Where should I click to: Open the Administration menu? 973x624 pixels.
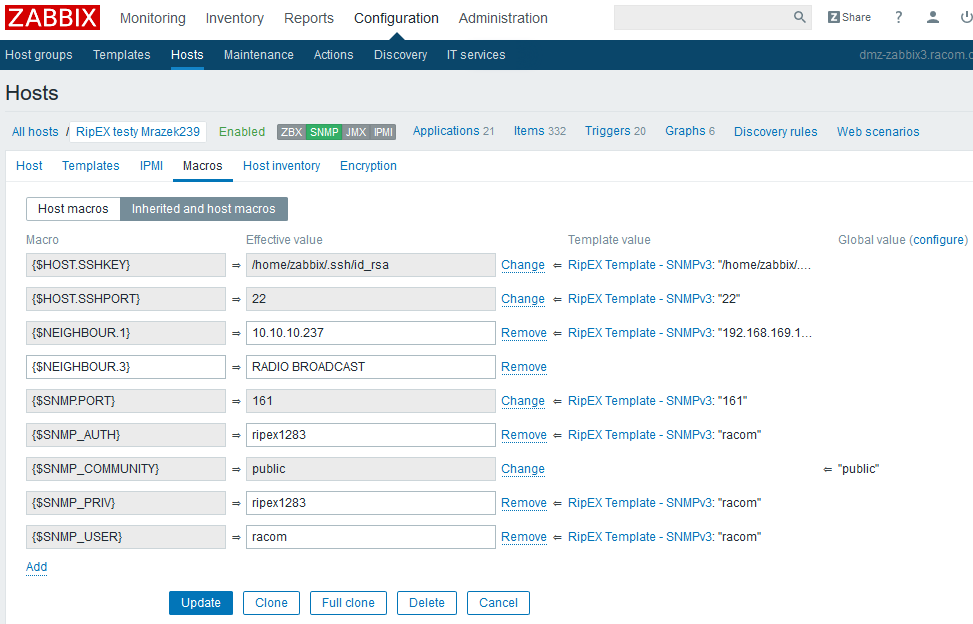[503, 18]
